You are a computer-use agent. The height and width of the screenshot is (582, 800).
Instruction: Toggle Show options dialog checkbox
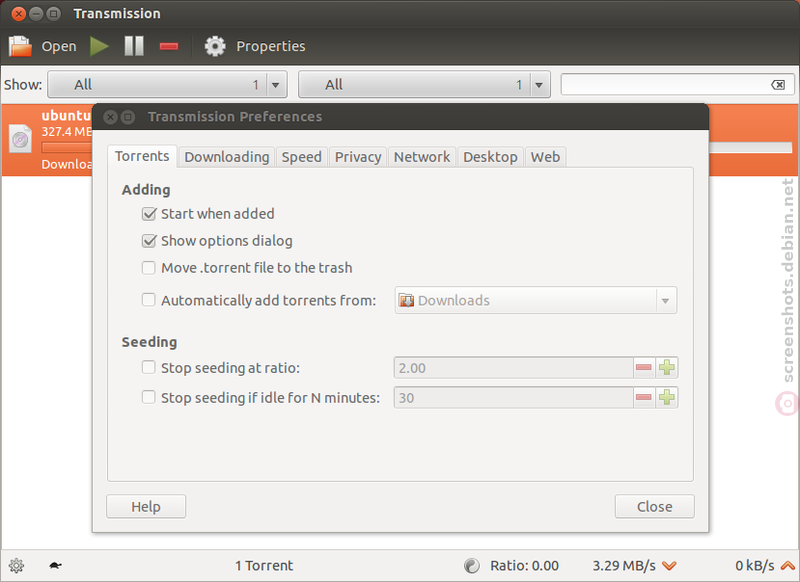click(148, 241)
